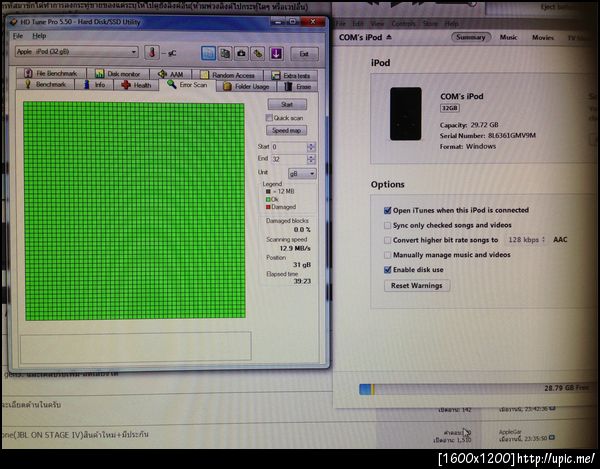Open the HD Tune Help menu
Viewport: 600px width, 469px height.
(39, 36)
